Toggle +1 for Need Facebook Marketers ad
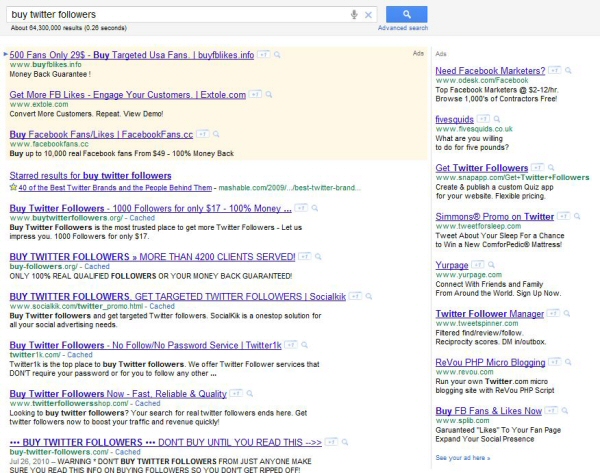 pos(553,70)
